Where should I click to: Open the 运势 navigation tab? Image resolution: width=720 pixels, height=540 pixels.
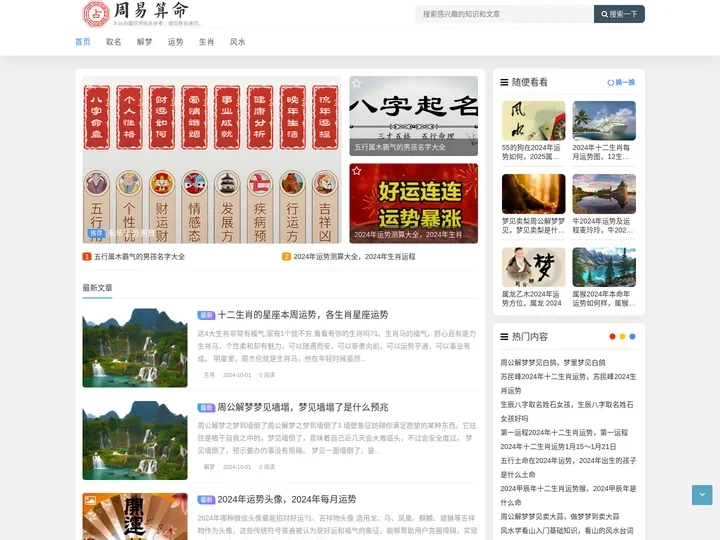175,42
